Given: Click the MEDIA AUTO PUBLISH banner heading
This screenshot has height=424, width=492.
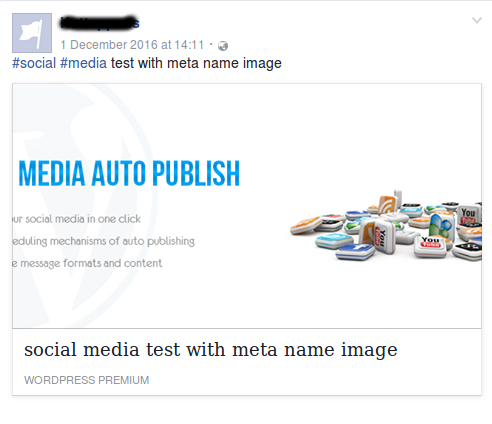Looking at the screenshot, I should [x=129, y=173].
